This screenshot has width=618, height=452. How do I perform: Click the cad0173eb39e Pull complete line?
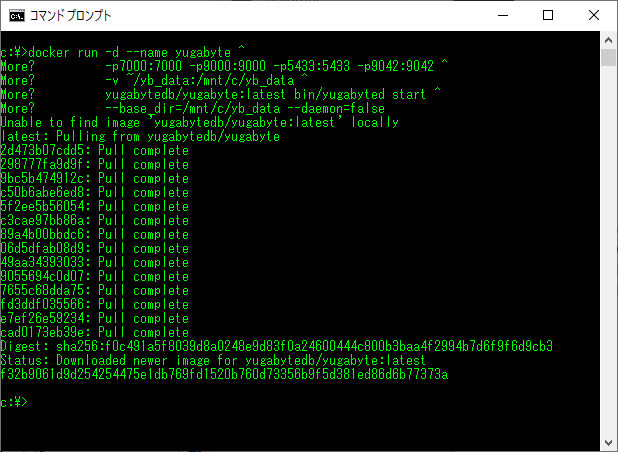coord(95,332)
